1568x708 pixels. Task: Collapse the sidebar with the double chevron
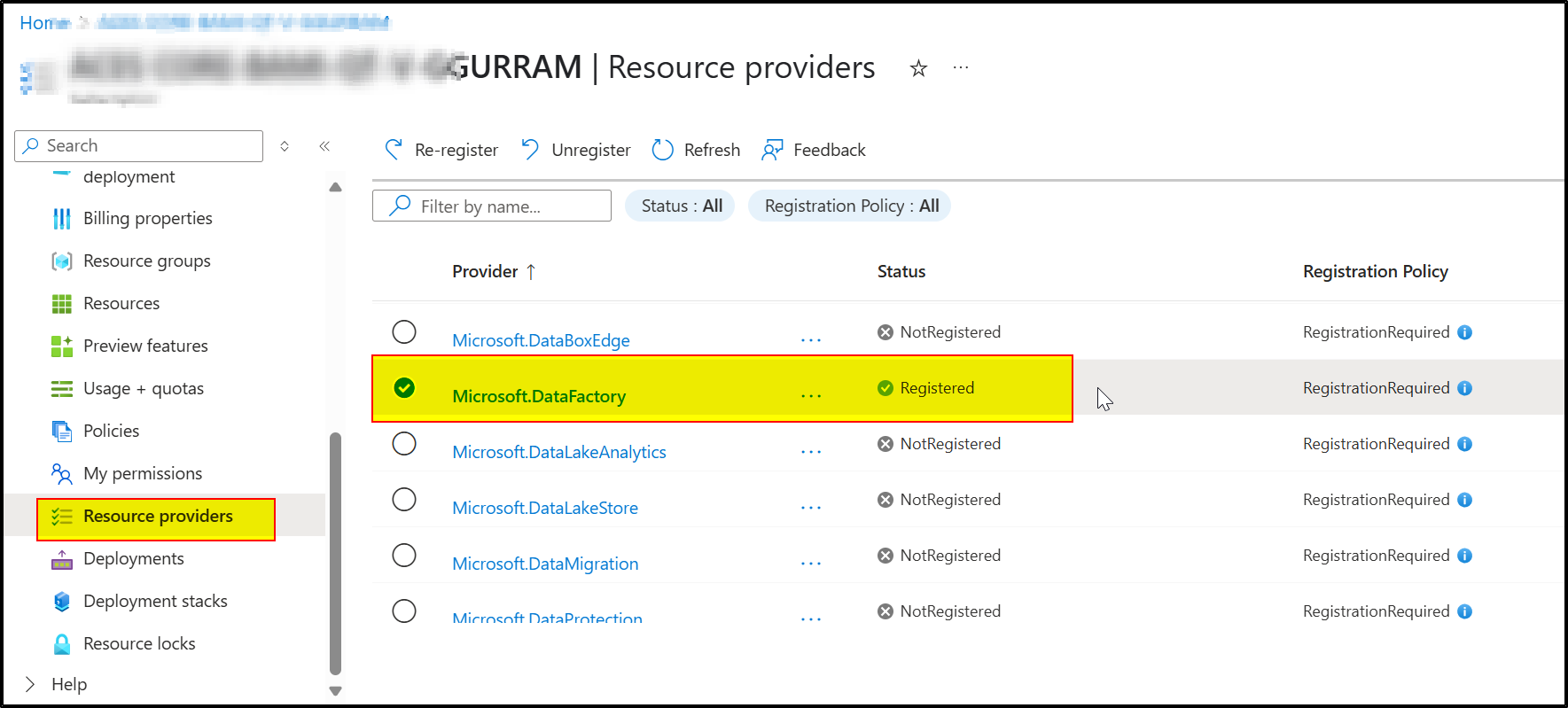324,146
